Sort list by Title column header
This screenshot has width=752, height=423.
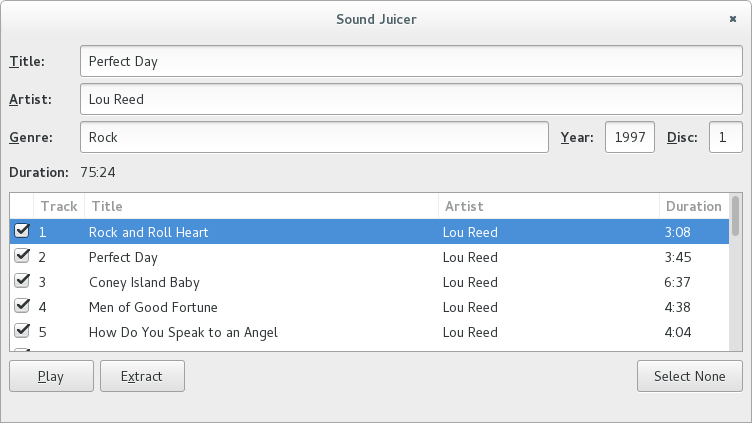pyautogui.click(x=260, y=206)
